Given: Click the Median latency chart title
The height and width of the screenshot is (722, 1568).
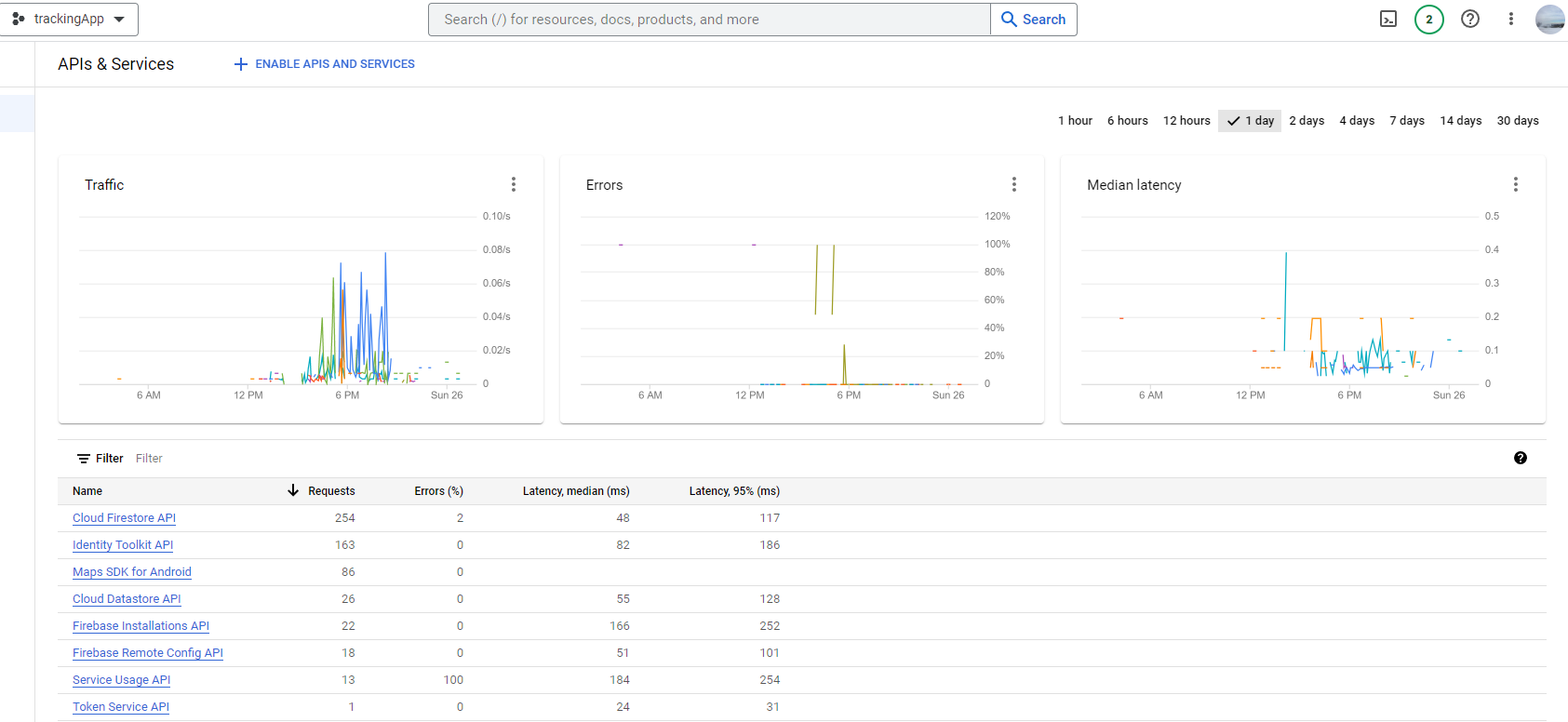Looking at the screenshot, I should click(x=1134, y=185).
